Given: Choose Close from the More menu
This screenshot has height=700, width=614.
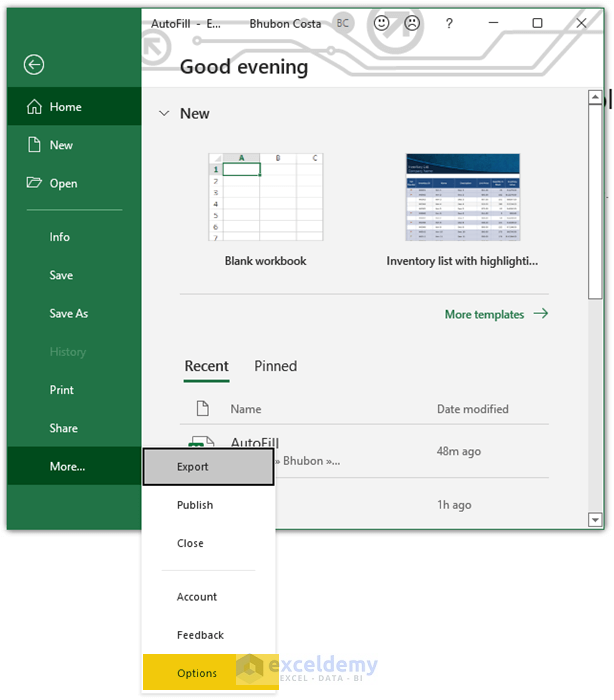Looking at the screenshot, I should tap(209, 543).
